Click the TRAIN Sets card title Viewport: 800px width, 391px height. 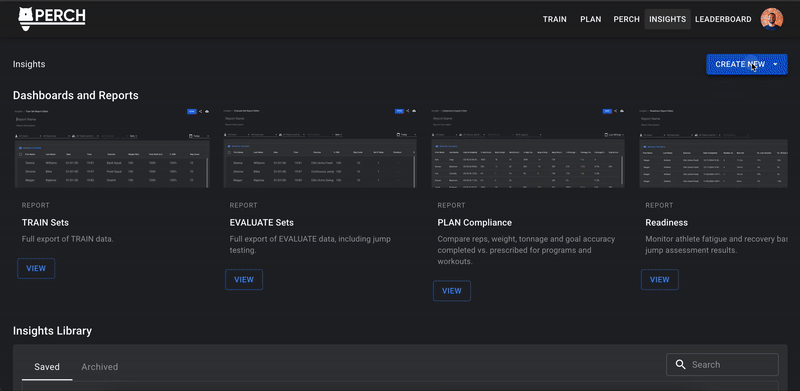[45, 223]
